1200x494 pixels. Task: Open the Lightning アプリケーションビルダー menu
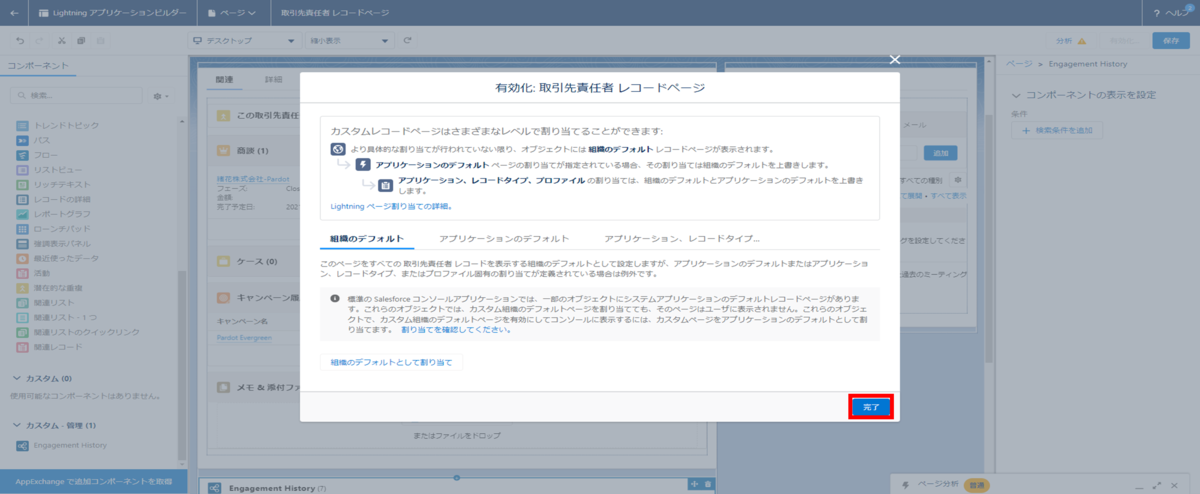[x=113, y=13]
